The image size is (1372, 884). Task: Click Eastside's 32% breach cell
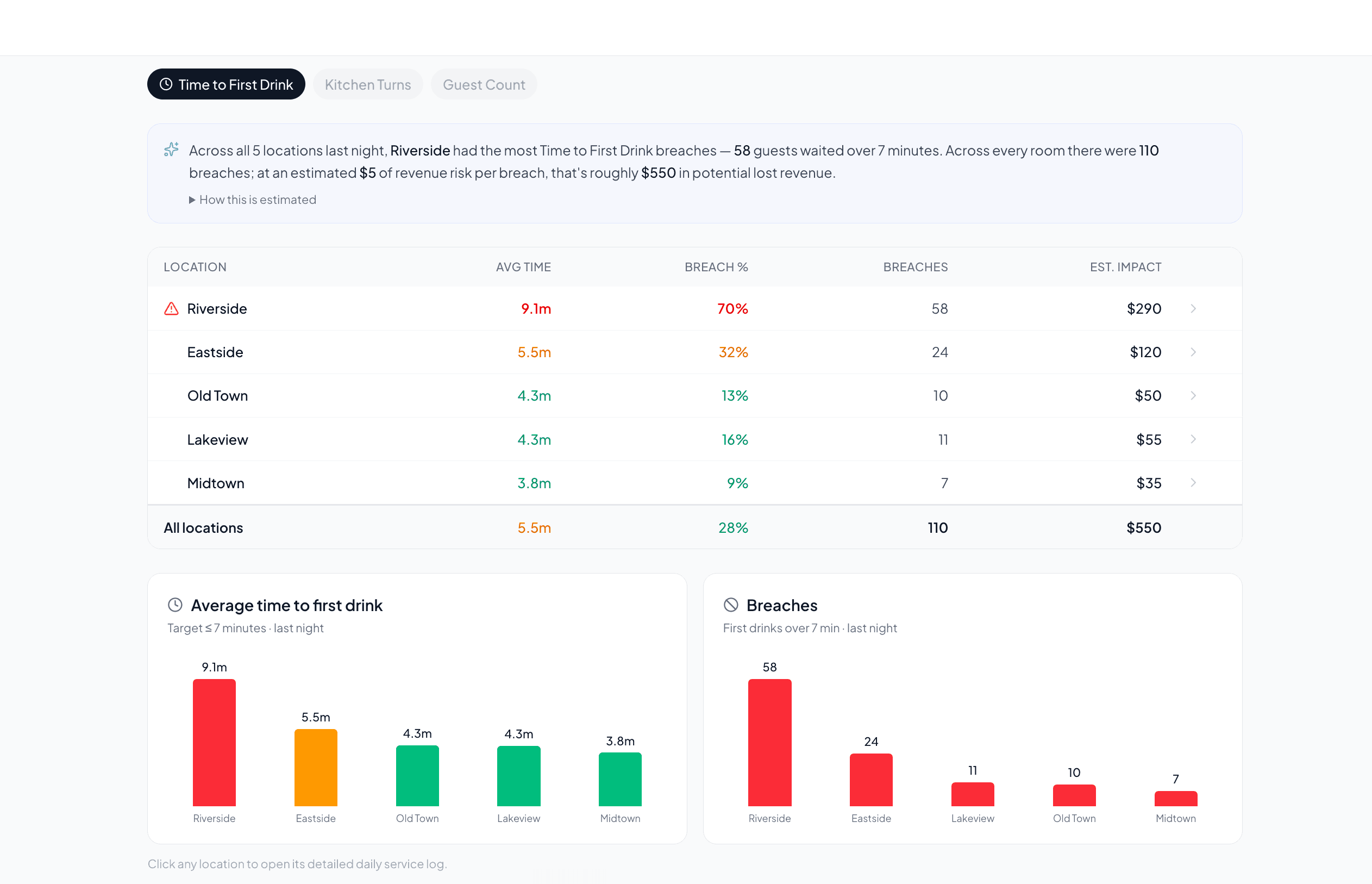[733, 352]
